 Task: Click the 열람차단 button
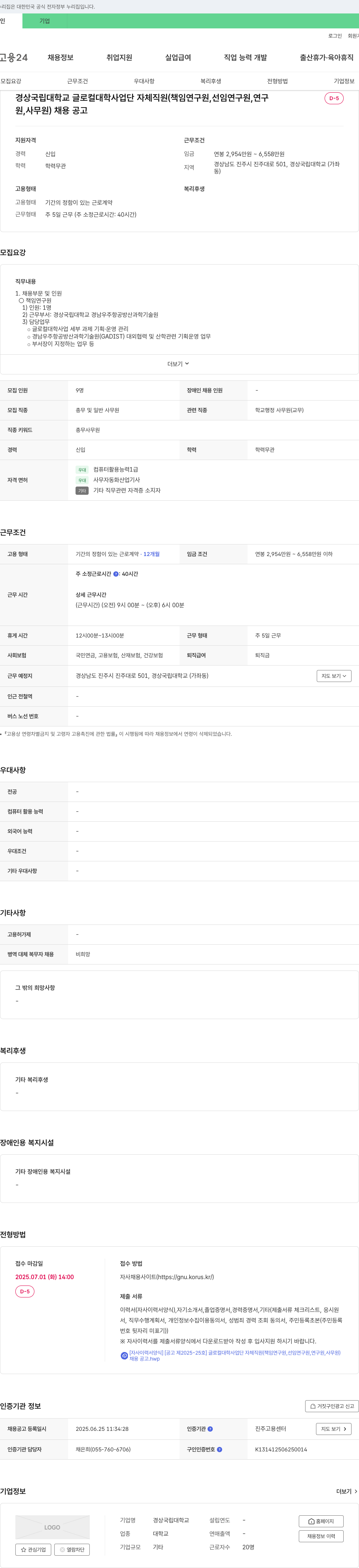coord(72,1550)
